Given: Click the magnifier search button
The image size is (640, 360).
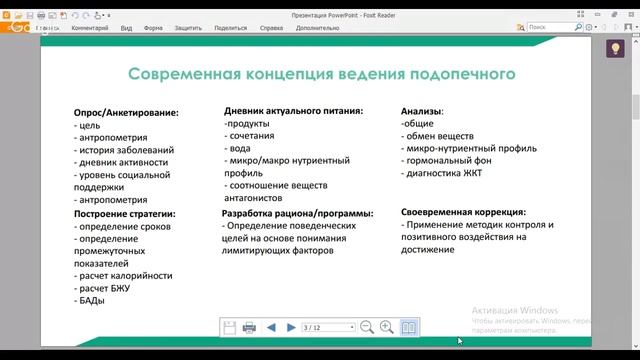Looking at the screenshot, I should click(x=578, y=27).
